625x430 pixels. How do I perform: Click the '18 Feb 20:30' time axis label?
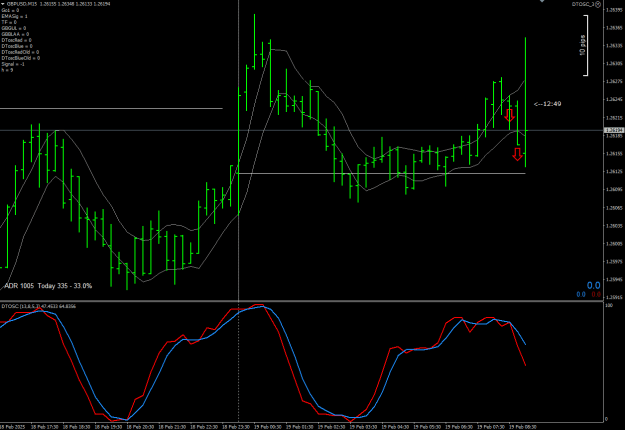140,427
